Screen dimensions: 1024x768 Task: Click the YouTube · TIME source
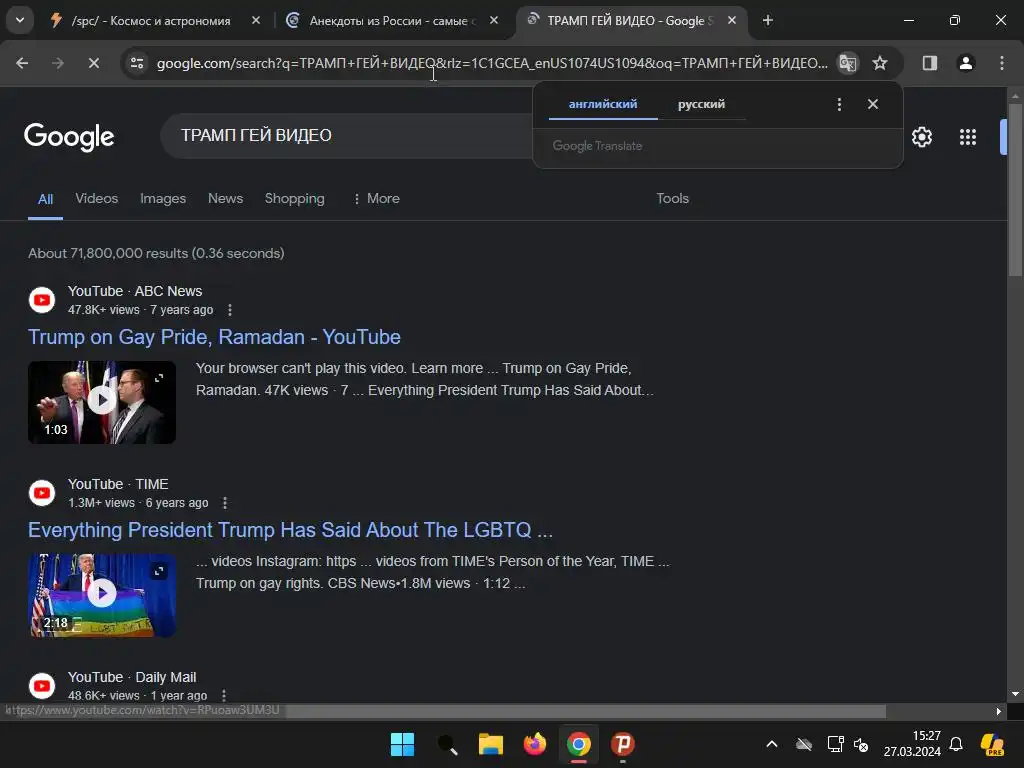(x=118, y=485)
